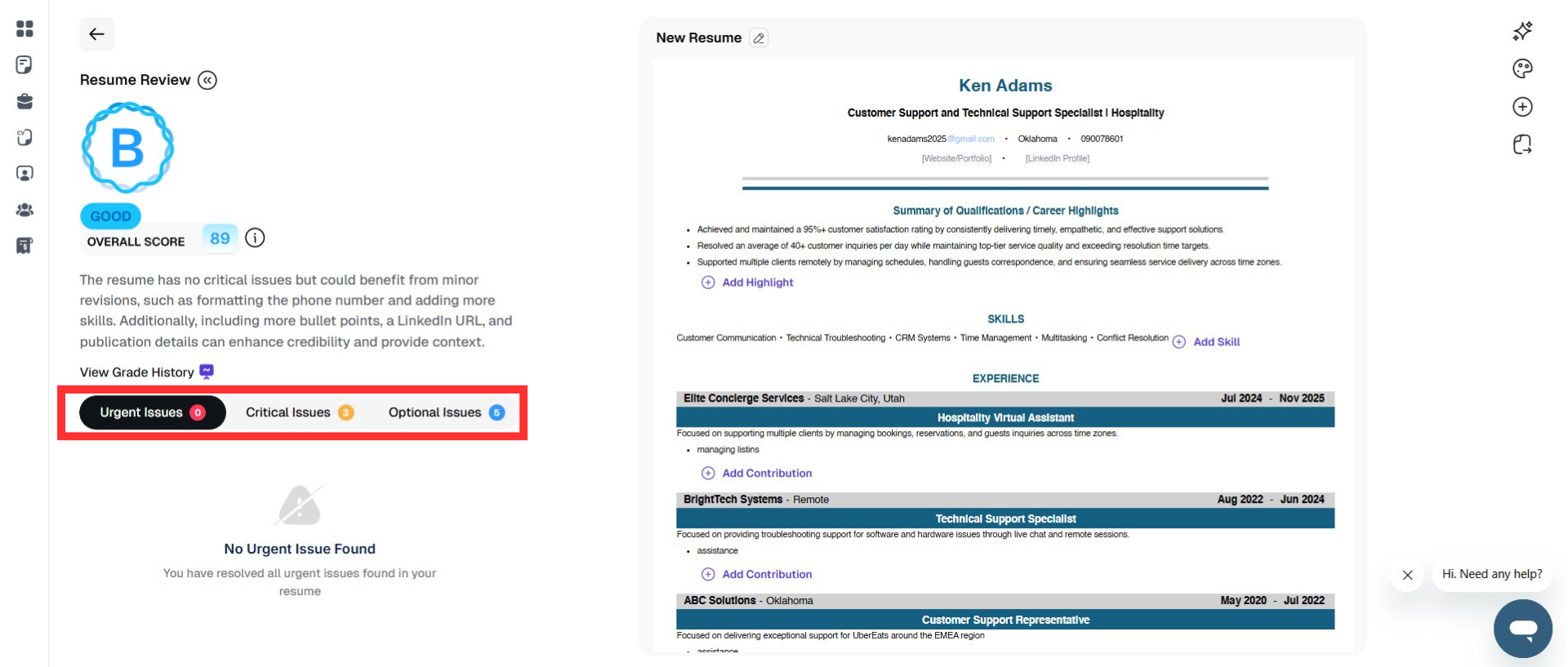Open the grade history chart icon

(207, 371)
